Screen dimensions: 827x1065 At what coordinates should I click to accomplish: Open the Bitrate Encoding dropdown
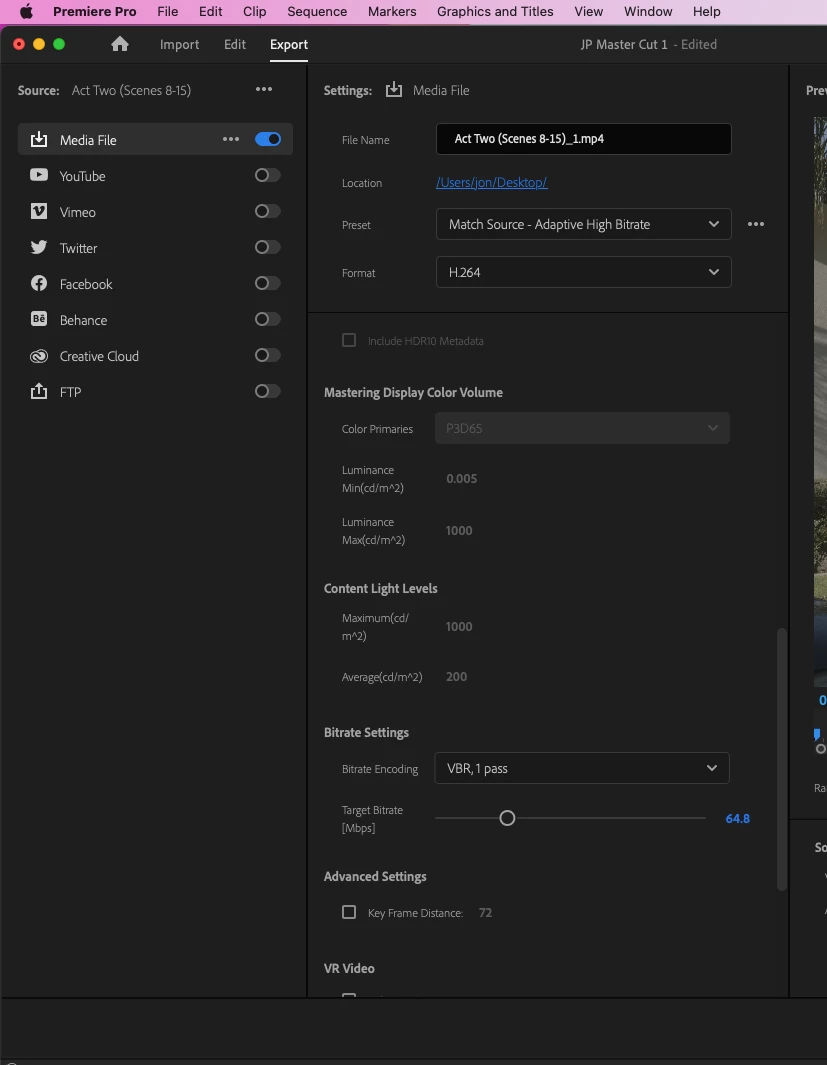(582, 768)
